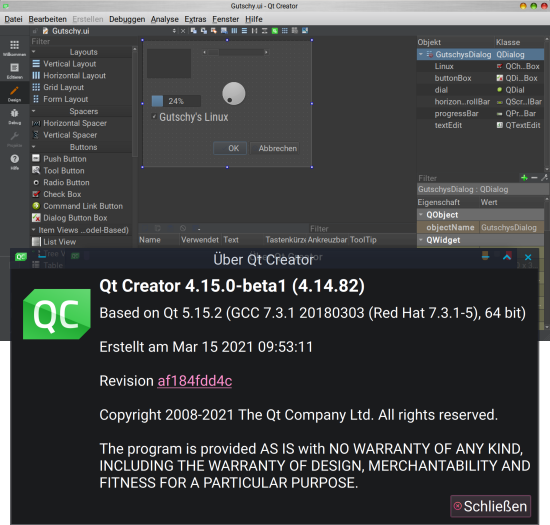This screenshot has height=525, width=550.
Task: Open the Hilfe menu
Action: pyautogui.click(x=254, y=19)
